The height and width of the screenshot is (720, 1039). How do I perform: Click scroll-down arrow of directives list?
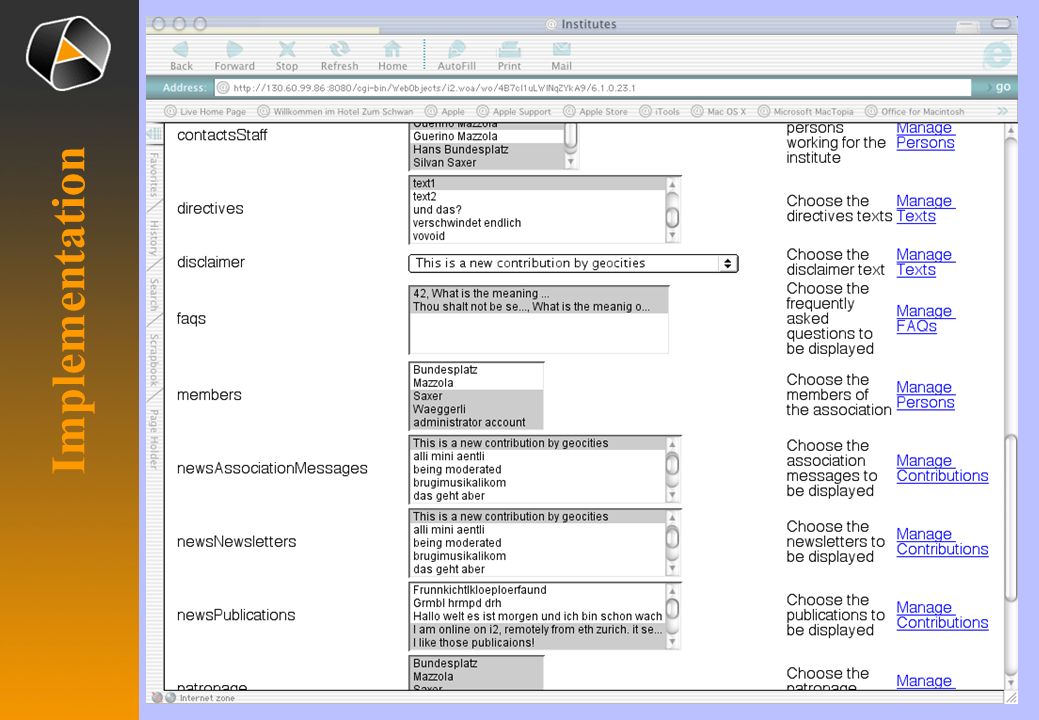point(673,235)
